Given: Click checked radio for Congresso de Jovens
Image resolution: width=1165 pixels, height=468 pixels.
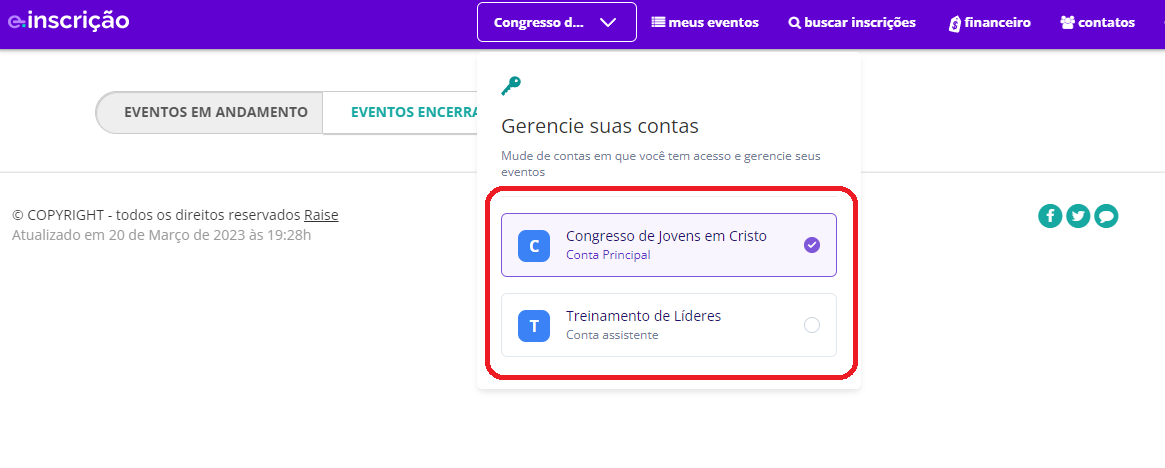Looking at the screenshot, I should [x=812, y=245].
